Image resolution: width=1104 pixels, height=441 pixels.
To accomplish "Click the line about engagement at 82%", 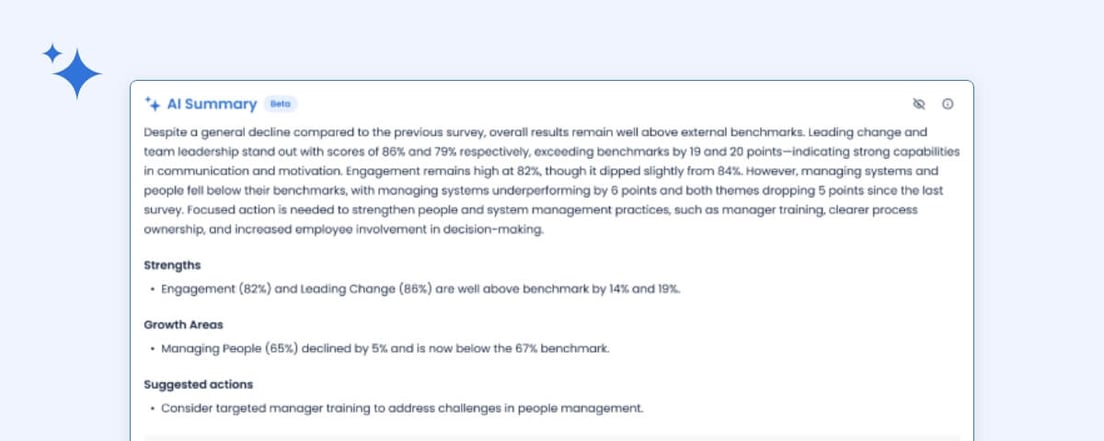I will tap(541, 171).
